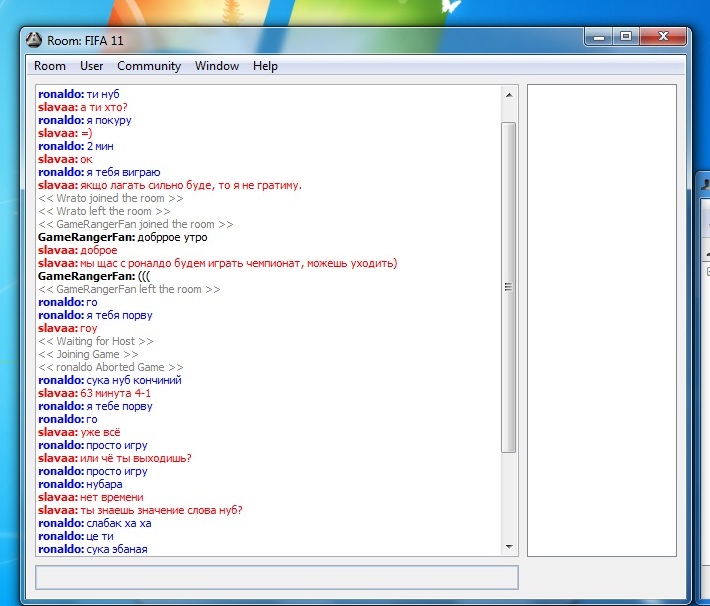This screenshot has width=710, height=606.
Task: Click the slavaa message about 'якщо лагать сильно буде'
Action: [x=170, y=185]
